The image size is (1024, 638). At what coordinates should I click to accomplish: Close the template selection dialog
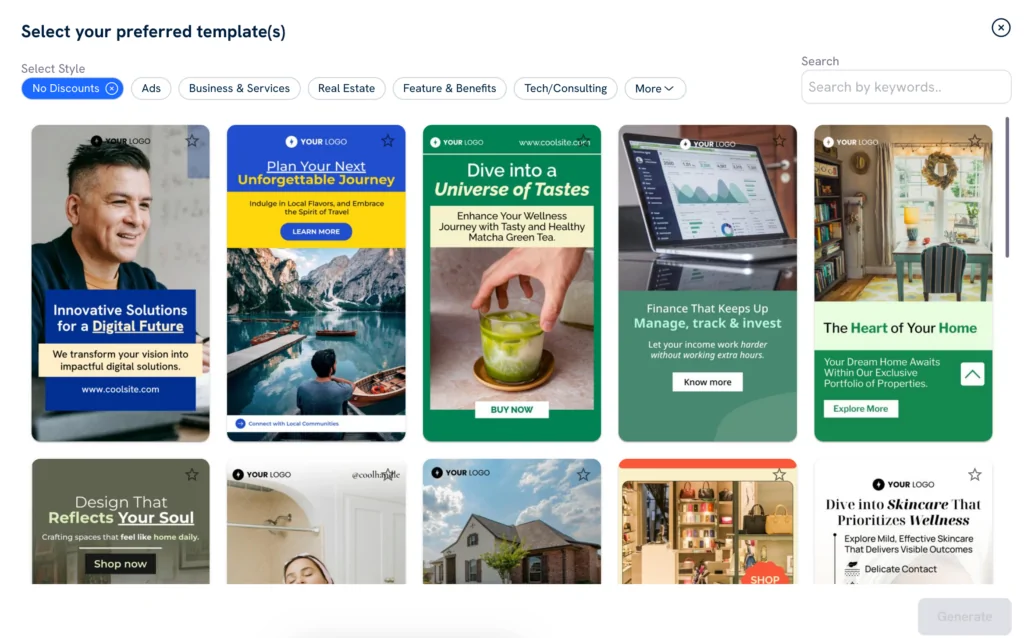coord(1000,27)
